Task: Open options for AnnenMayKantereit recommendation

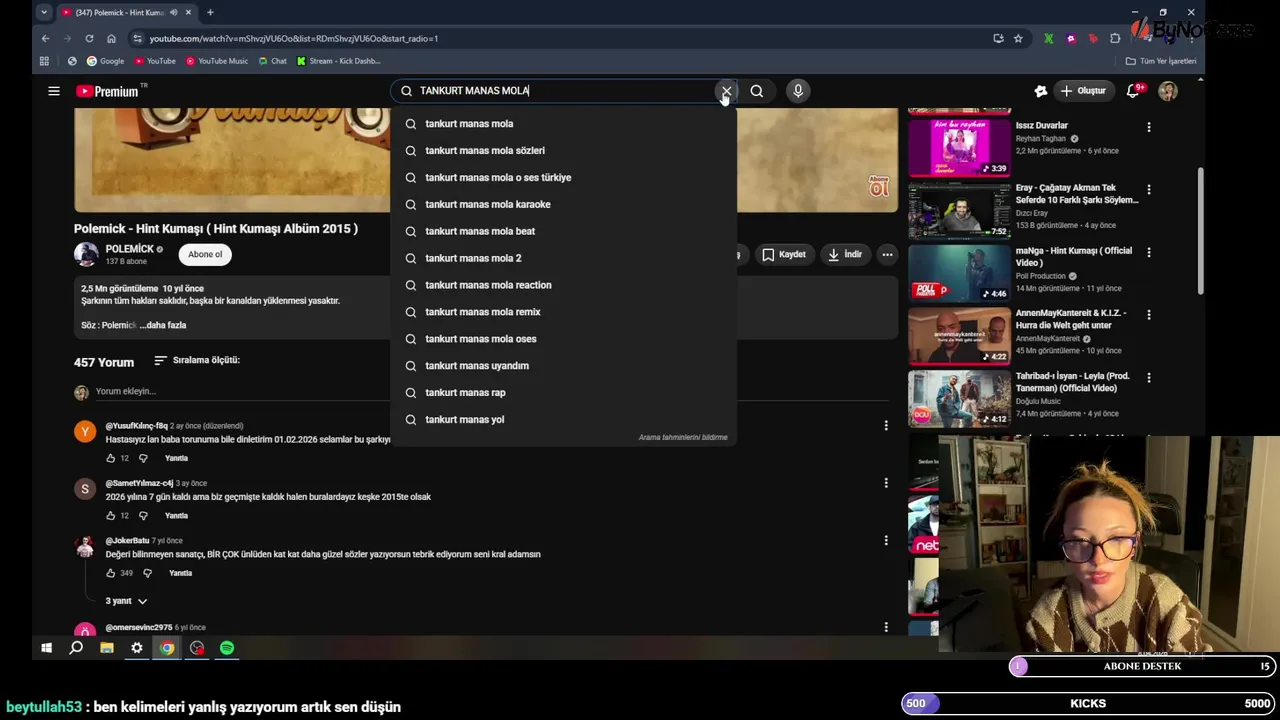Action: point(1149,315)
